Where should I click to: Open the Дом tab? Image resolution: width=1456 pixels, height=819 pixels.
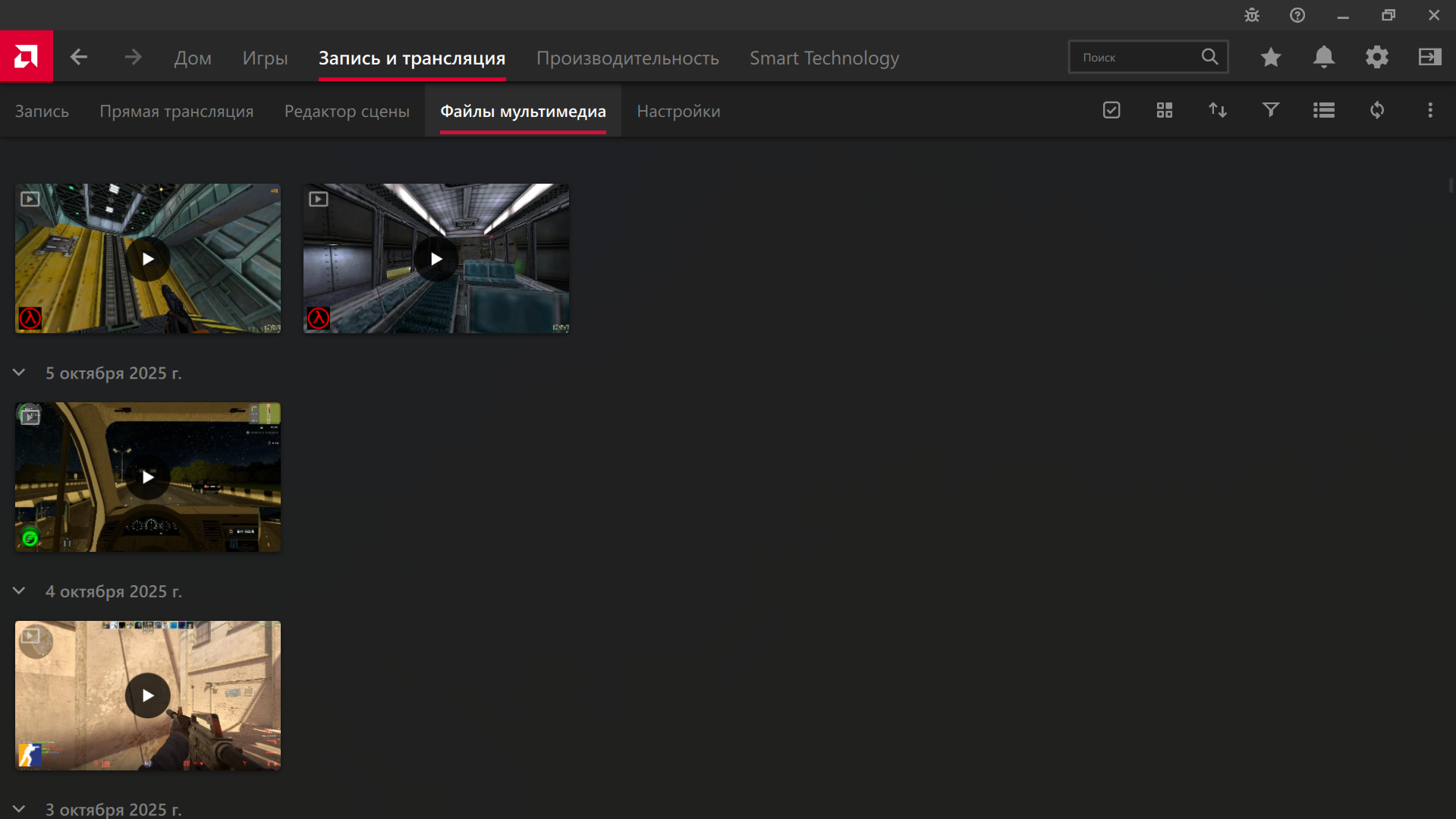pos(193,58)
